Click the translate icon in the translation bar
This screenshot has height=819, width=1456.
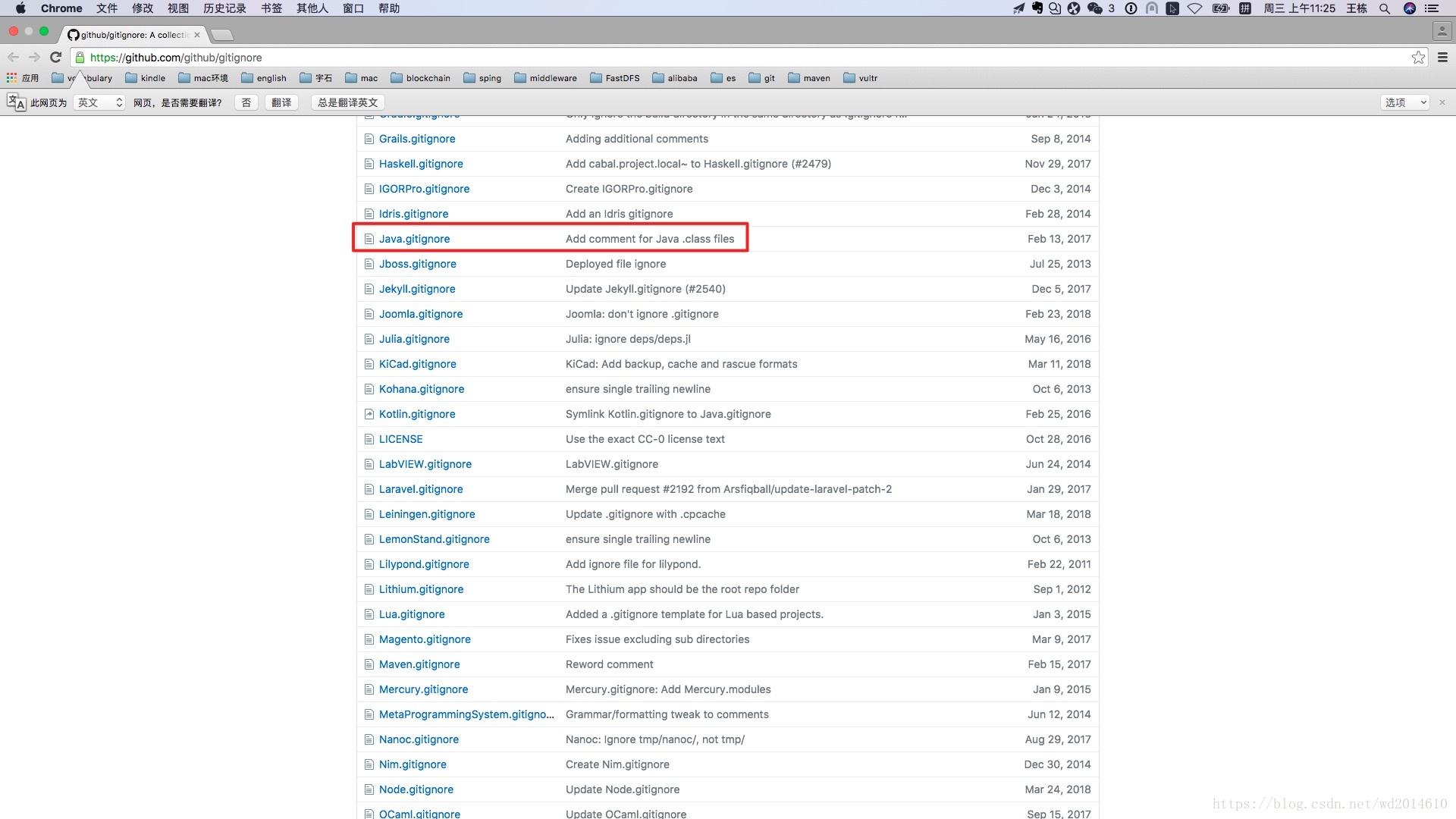[x=16, y=102]
